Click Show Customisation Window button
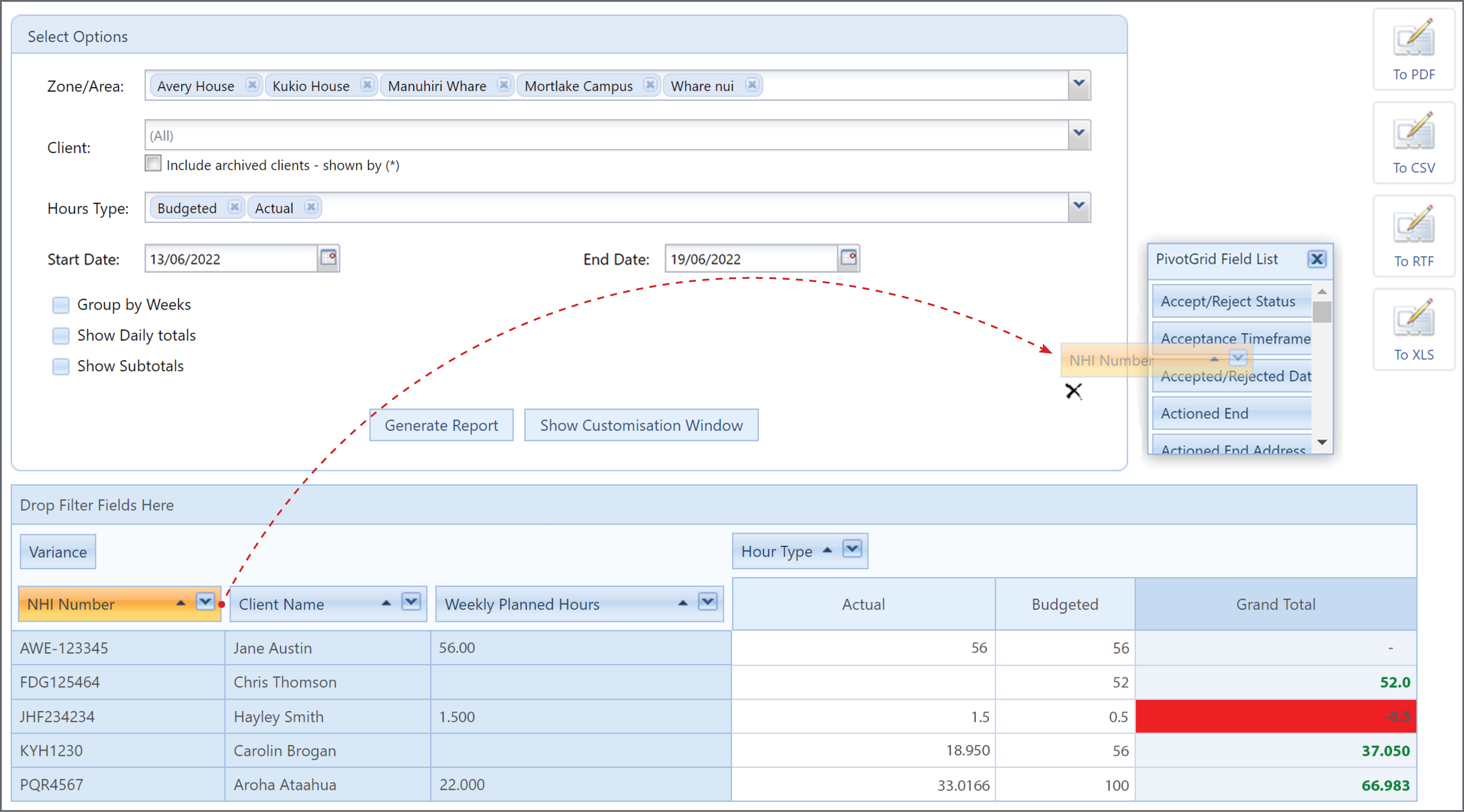This screenshot has height=812, width=1464. point(641,425)
